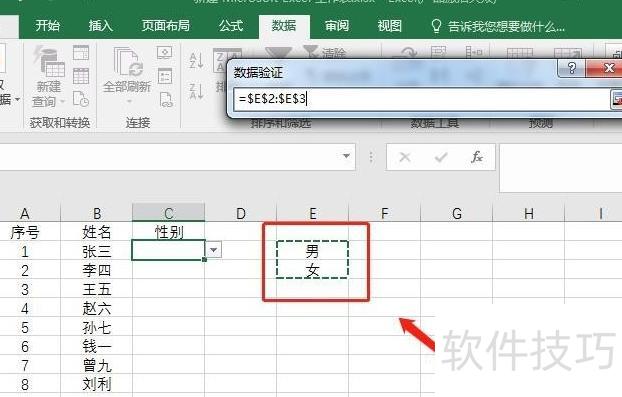Open the 审阅 ribbon tab

337,26
